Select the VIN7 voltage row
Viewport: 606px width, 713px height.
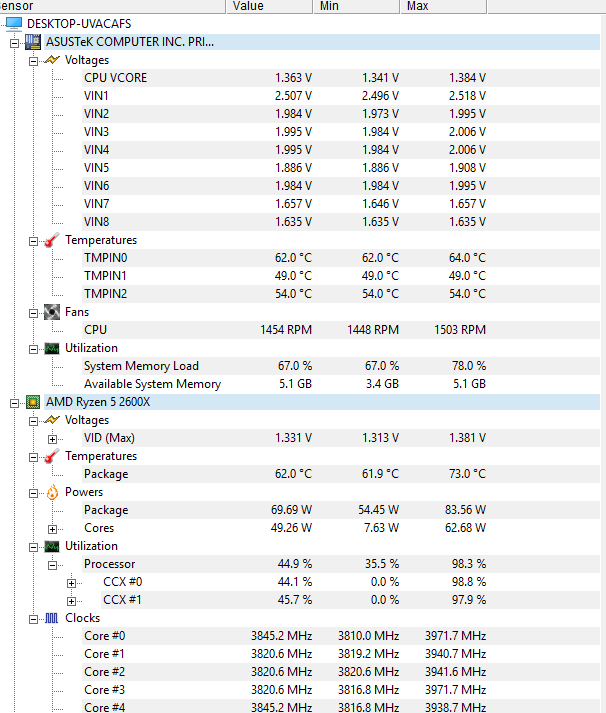tap(341, 204)
